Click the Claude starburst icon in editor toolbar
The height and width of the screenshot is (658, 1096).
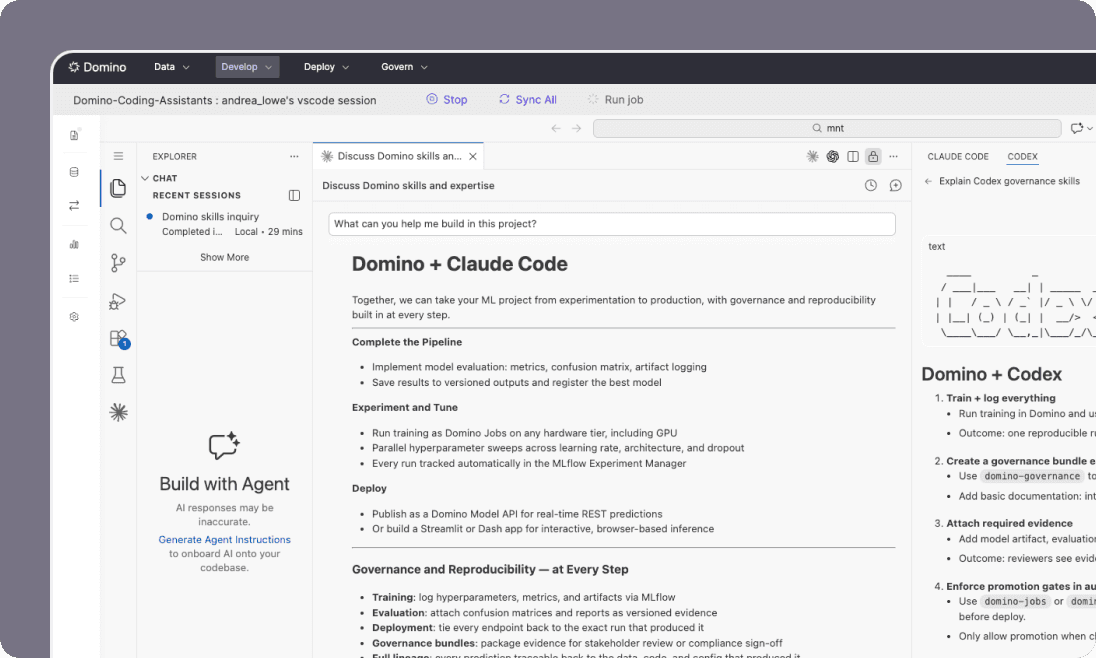tap(812, 157)
